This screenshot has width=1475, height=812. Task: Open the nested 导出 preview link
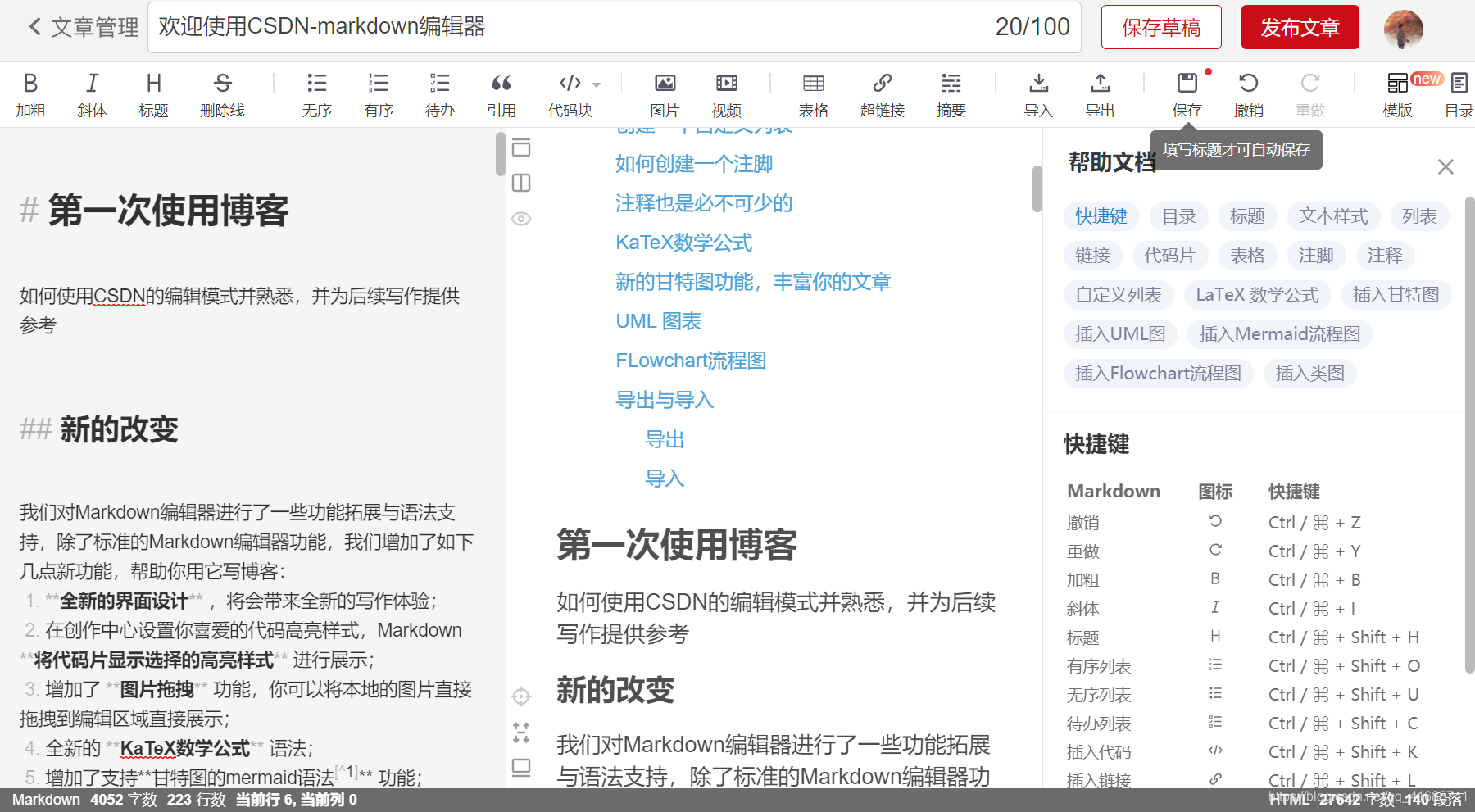click(665, 439)
